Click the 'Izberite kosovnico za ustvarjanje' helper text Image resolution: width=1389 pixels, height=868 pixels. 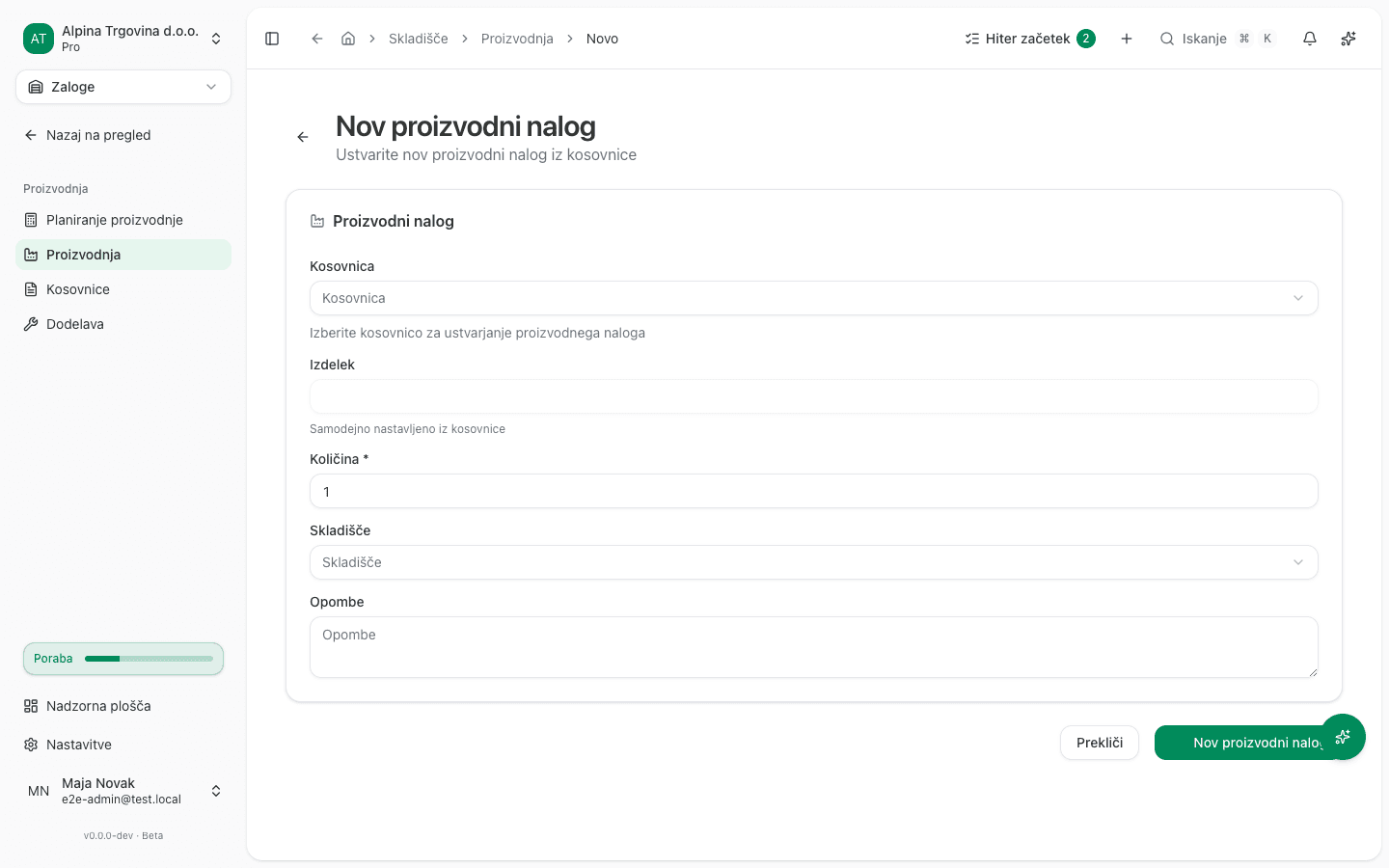(x=477, y=333)
